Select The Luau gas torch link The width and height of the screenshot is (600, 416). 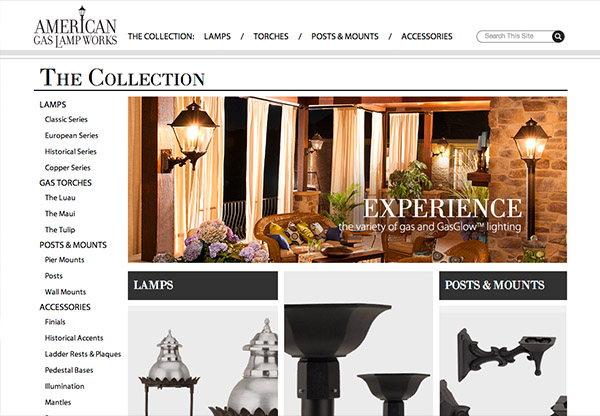pyautogui.click(x=60, y=197)
